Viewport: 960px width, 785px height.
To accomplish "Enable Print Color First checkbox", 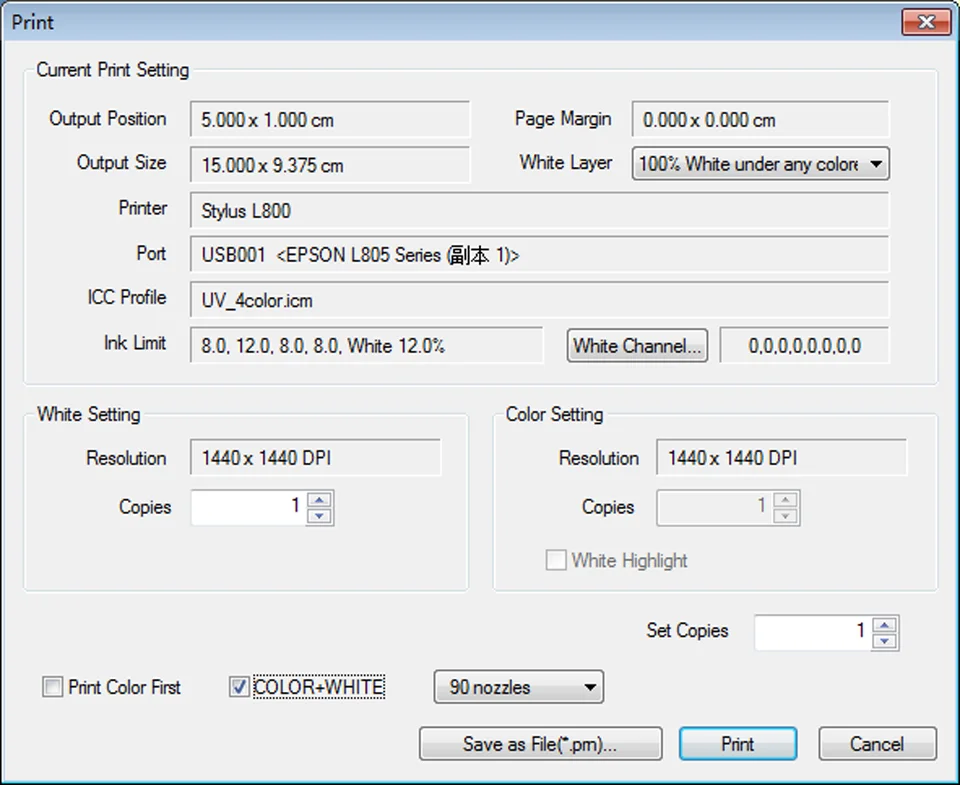I will click(x=53, y=687).
